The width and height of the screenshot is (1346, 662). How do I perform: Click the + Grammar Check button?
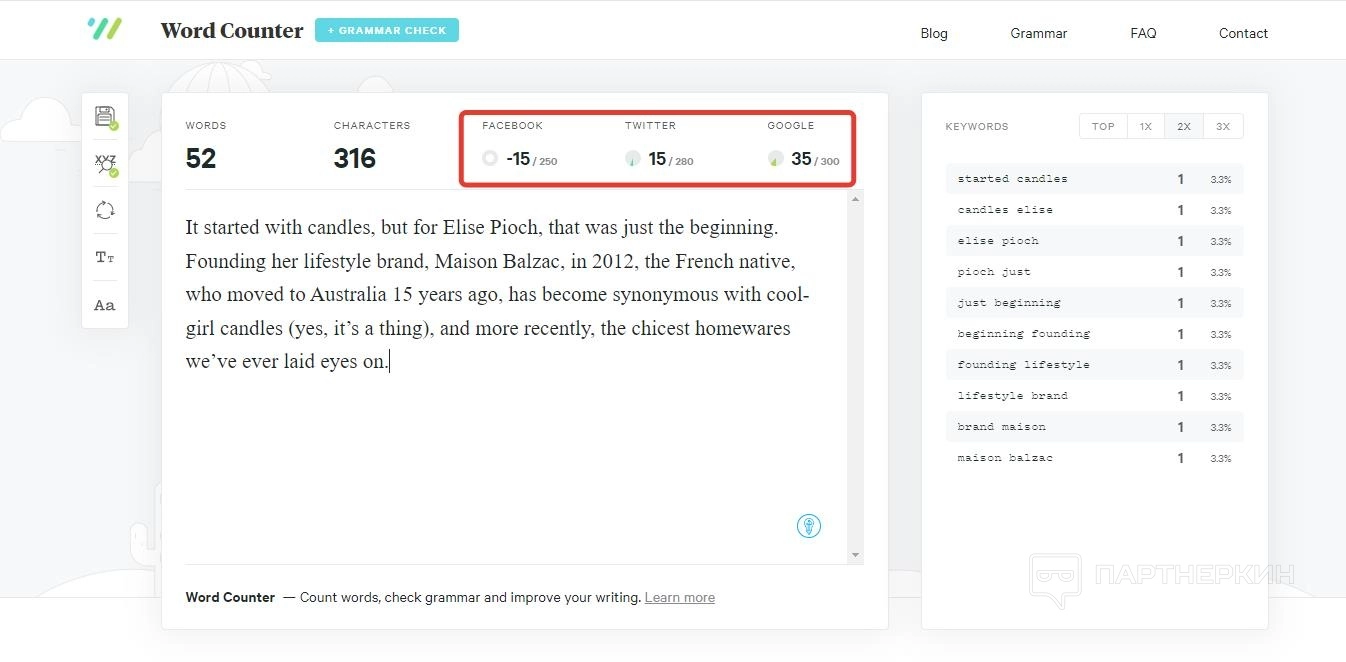pos(386,30)
